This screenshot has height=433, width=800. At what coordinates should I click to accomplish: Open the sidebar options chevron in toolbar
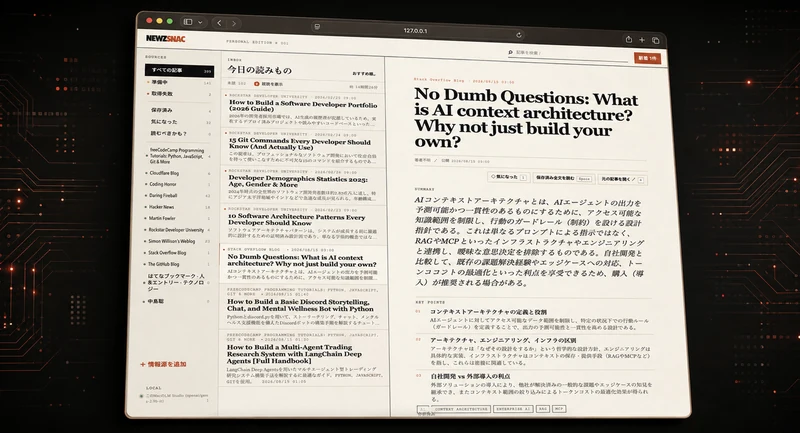click(x=200, y=22)
